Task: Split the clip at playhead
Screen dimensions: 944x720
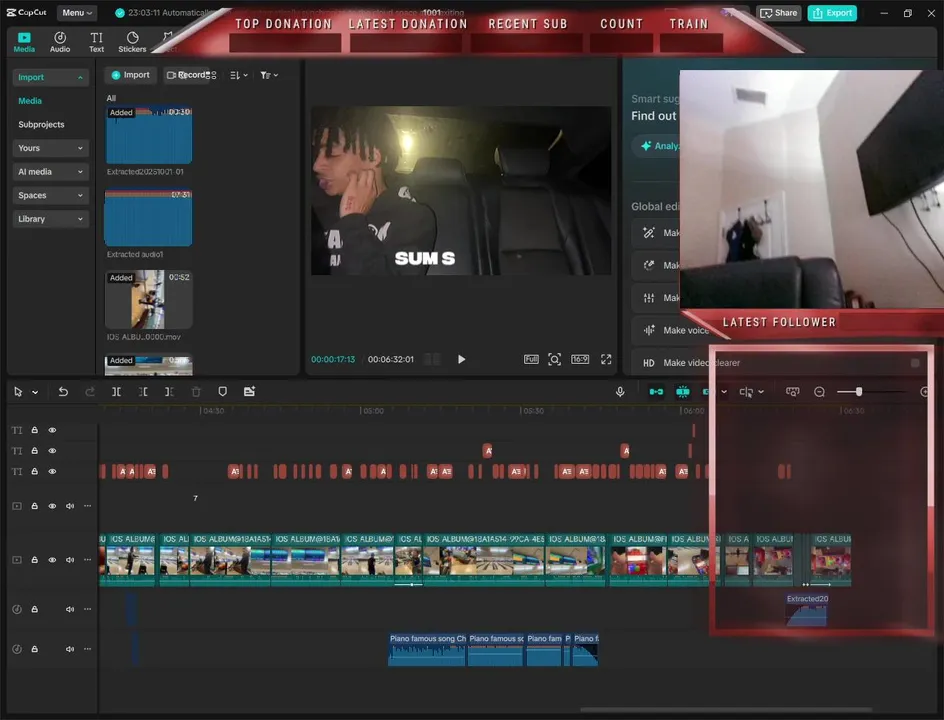Action: tap(116, 392)
